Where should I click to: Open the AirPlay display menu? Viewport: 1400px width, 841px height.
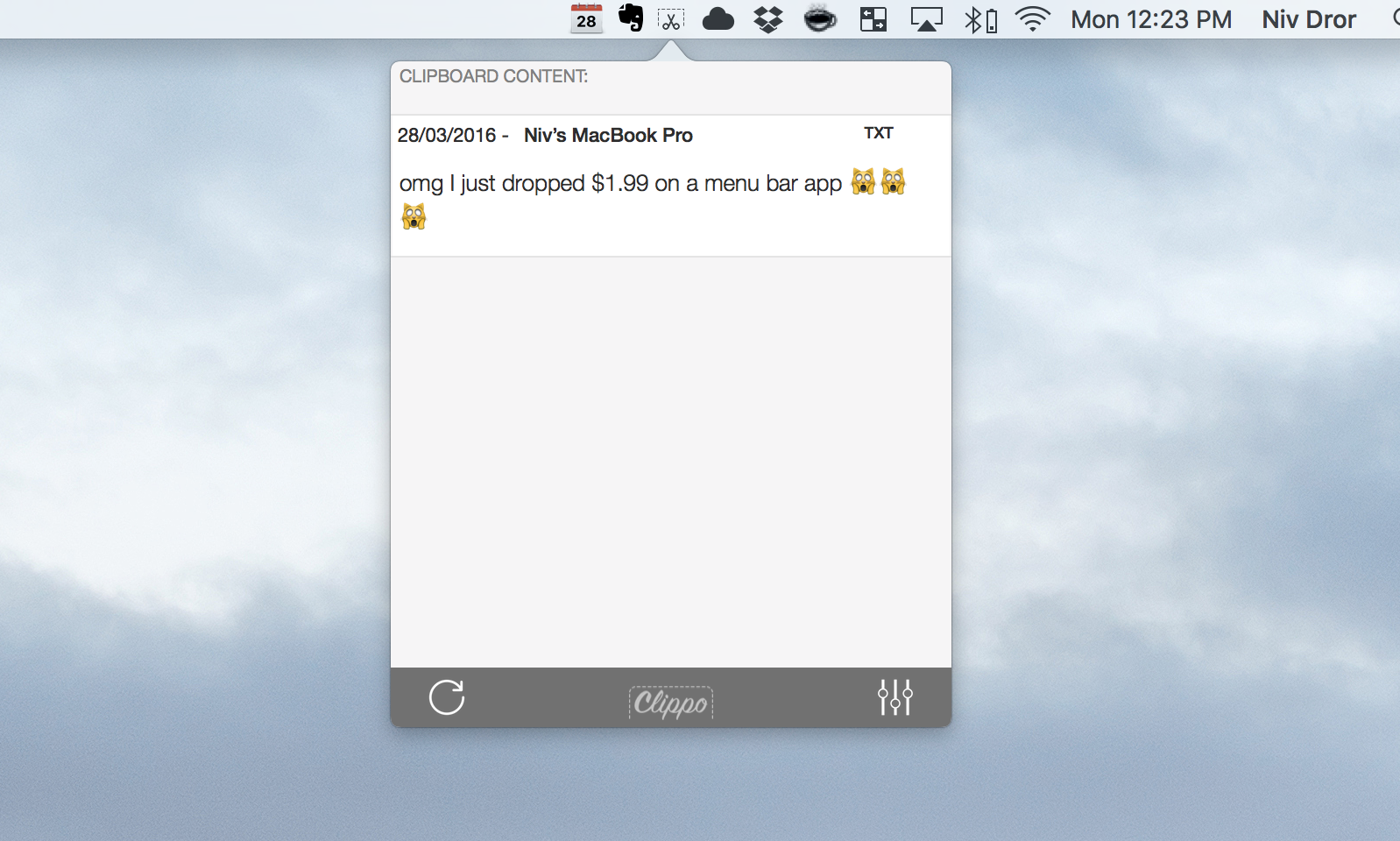pos(927,19)
